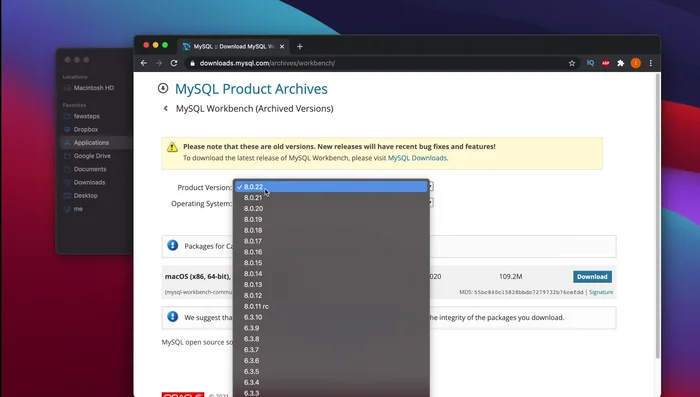Image resolution: width=700 pixels, height=397 pixels.
Task: Open Google Drive in Finder sidebar
Action: click(92, 156)
